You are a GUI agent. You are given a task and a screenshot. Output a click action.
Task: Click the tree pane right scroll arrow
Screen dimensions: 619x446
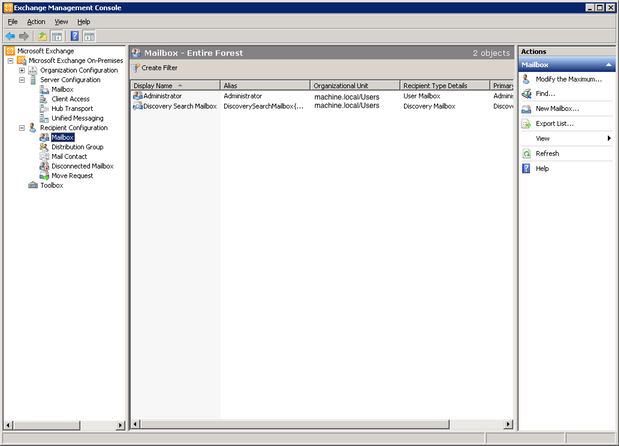pyautogui.click(x=120, y=425)
